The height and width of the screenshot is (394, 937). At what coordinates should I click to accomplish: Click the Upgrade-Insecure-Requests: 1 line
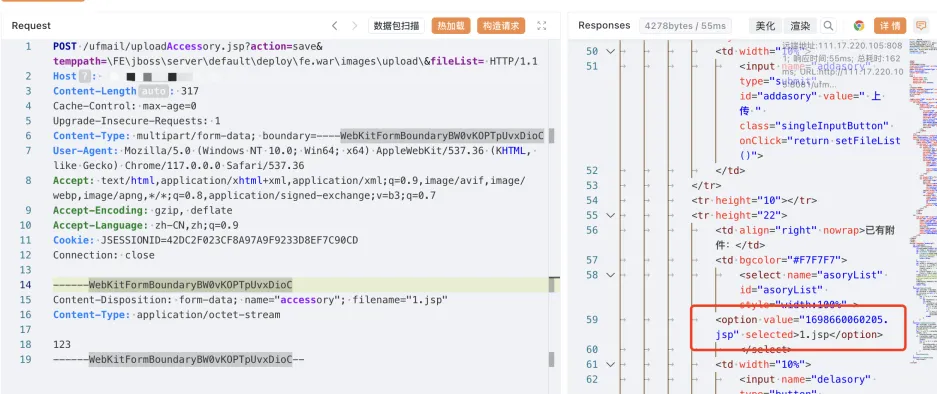(x=136, y=121)
